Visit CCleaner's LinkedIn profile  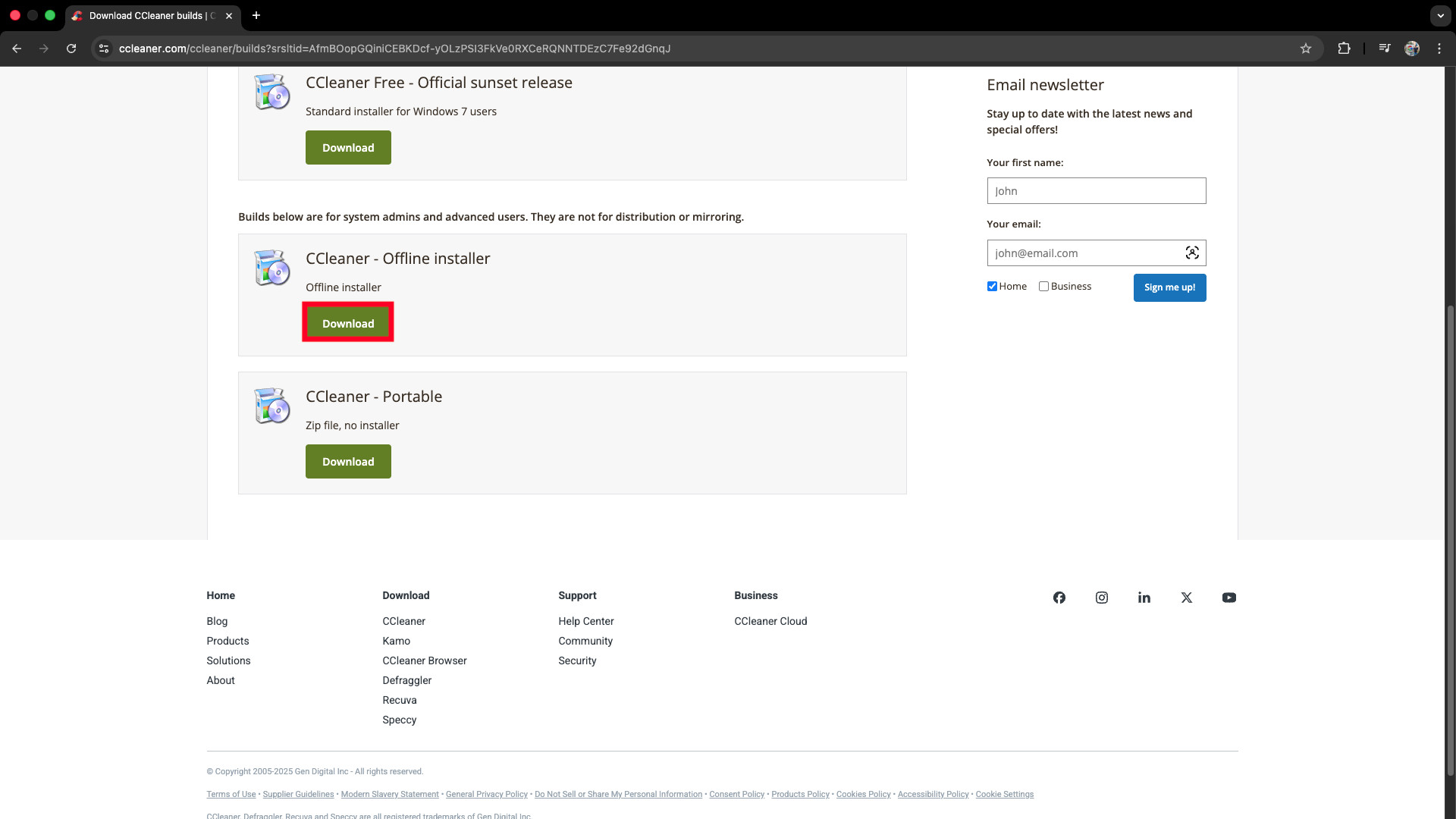[x=1144, y=598]
